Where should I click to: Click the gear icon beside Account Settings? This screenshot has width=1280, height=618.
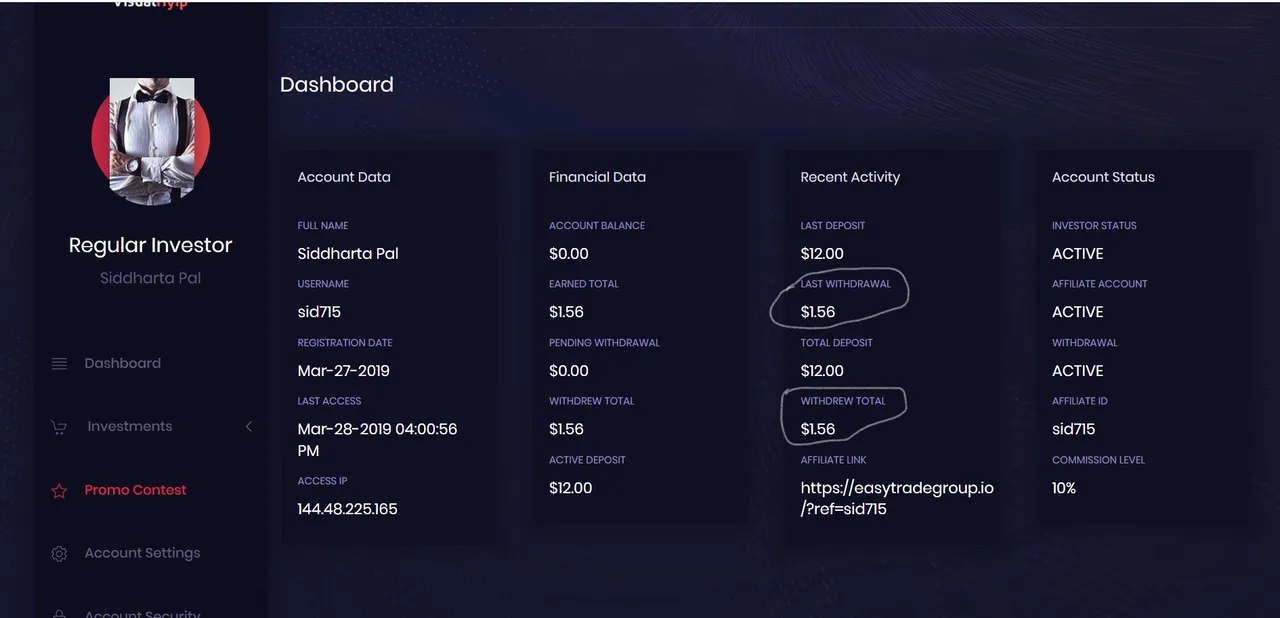(59, 554)
